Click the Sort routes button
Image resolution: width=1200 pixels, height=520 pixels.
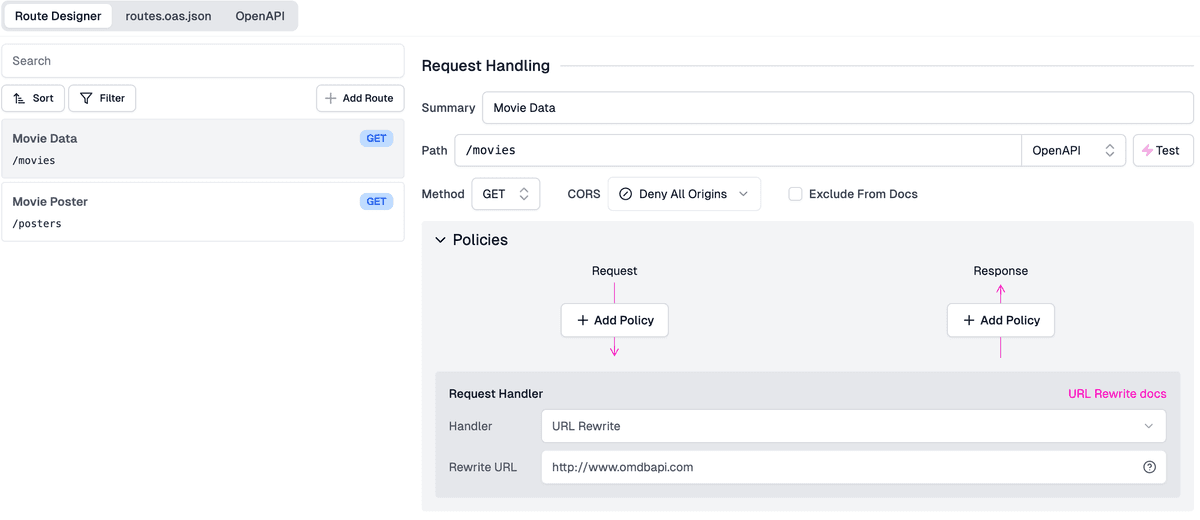click(33, 98)
